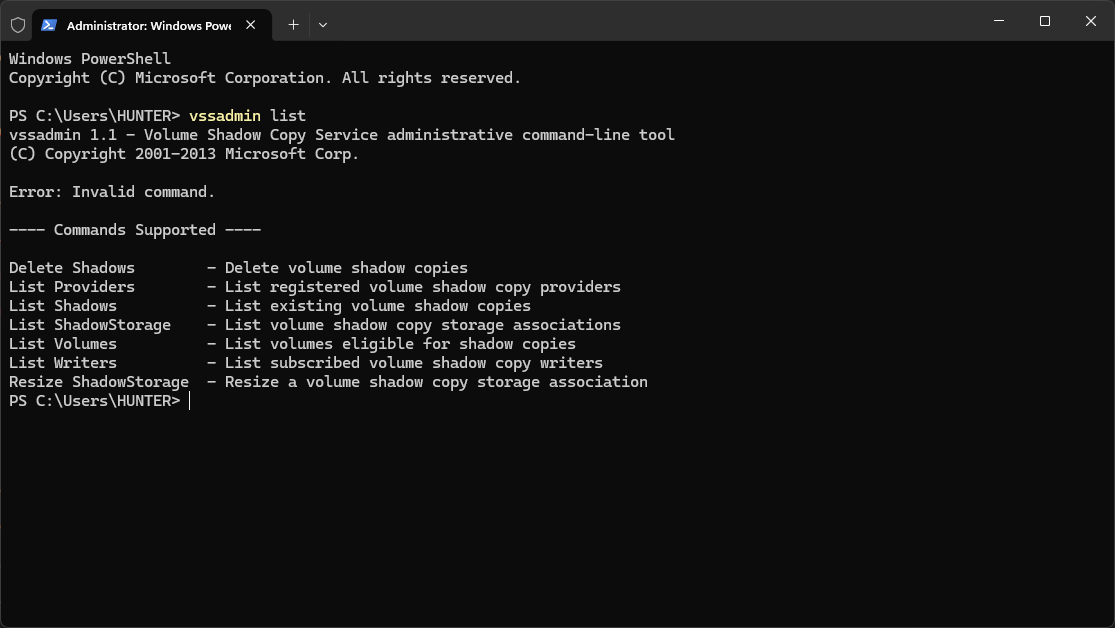
Task: Click the "Windows PowerShell" banner line
Action: [x=90, y=59]
